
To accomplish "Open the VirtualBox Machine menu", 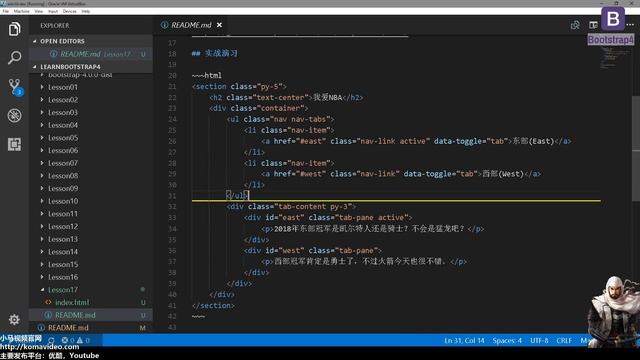I will 22,11.
